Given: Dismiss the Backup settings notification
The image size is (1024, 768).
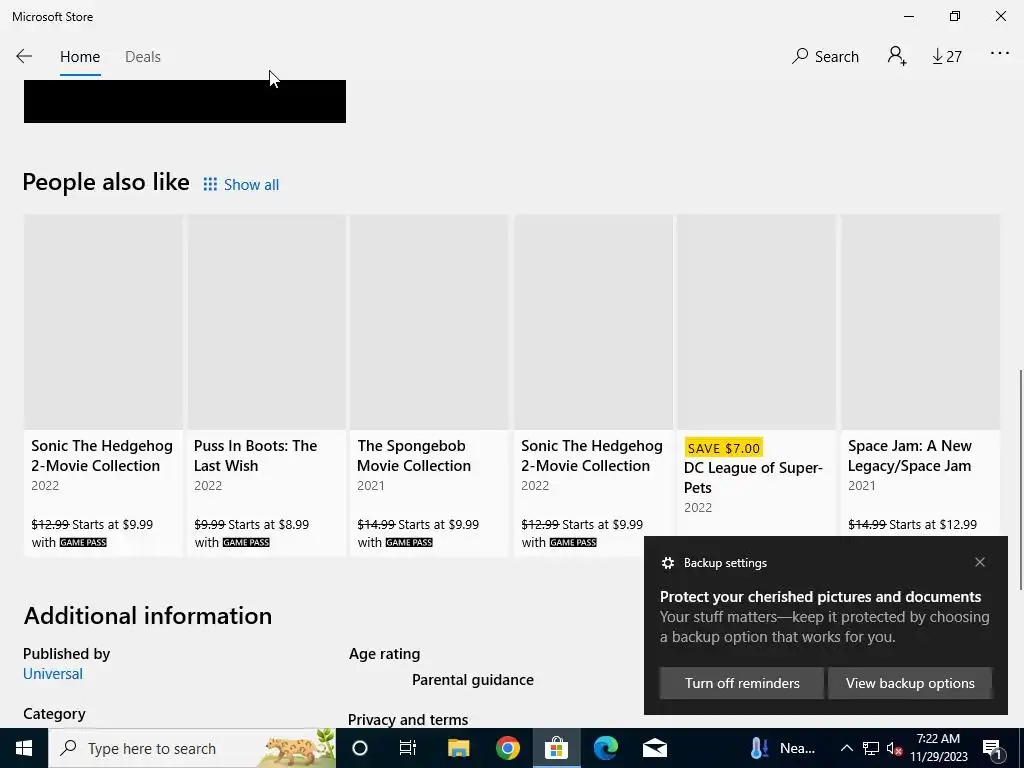Looking at the screenshot, I should click(x=980, y=562).
